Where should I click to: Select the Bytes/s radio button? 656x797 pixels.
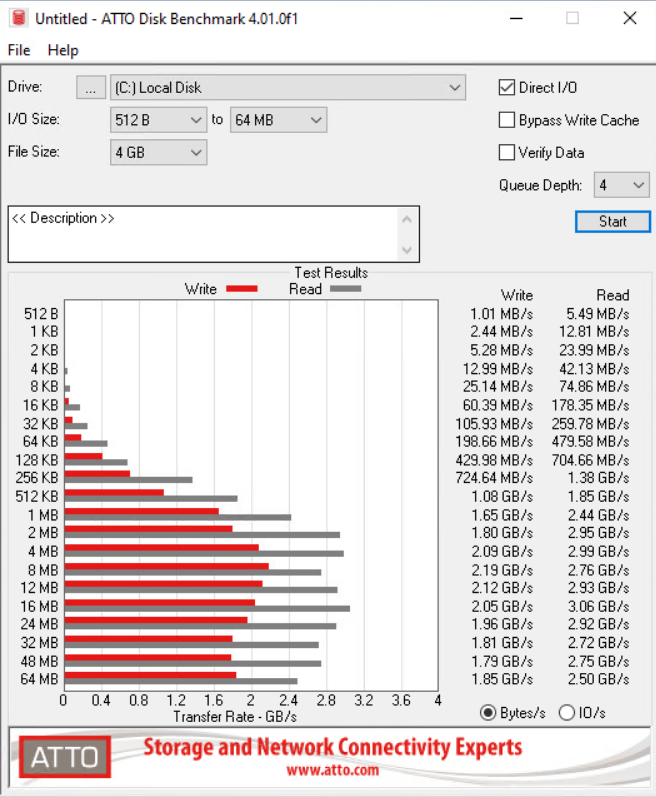tap(488, 713)
